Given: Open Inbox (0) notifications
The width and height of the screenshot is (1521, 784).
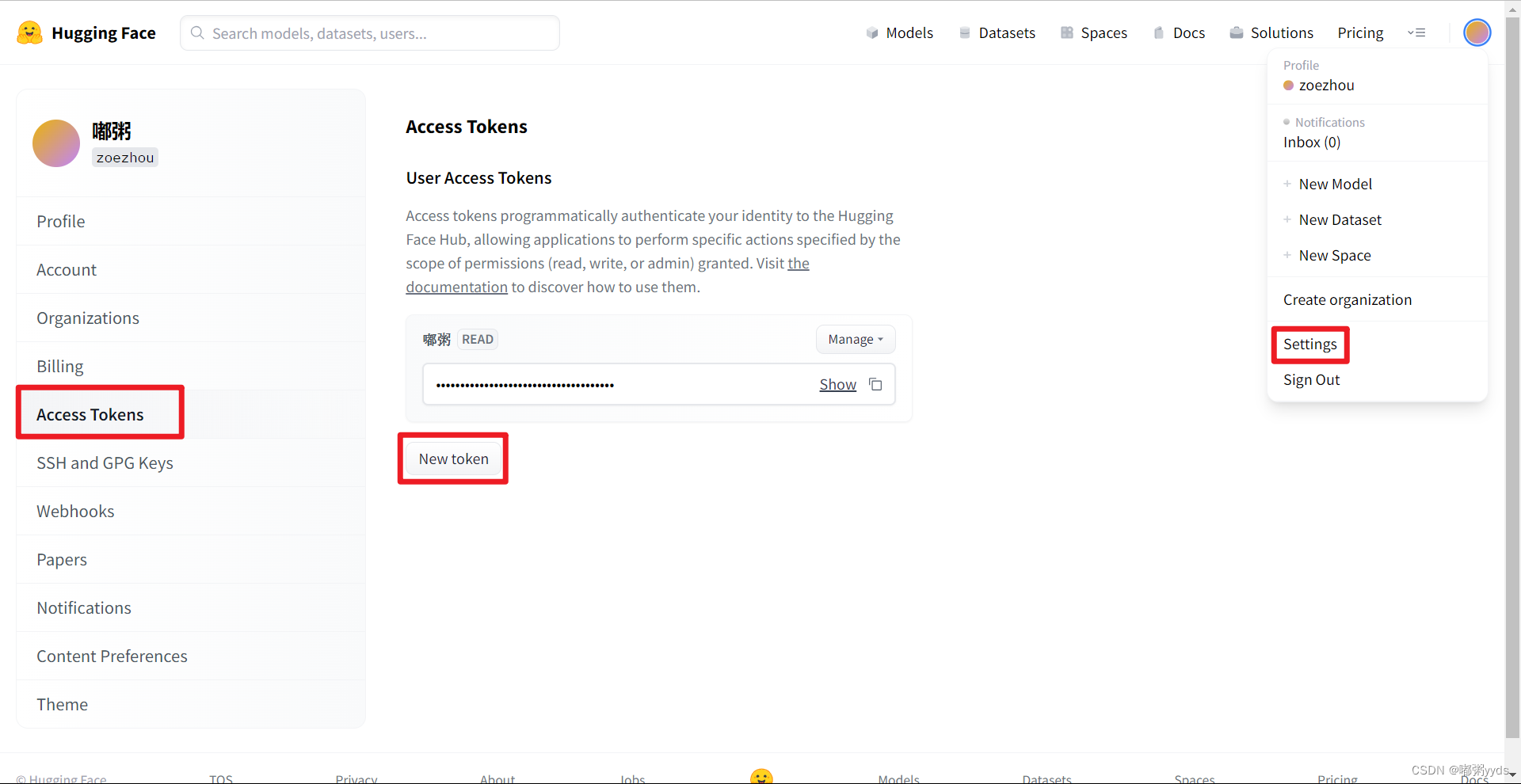Looking at the screenshot, I should pos(1312,142).
